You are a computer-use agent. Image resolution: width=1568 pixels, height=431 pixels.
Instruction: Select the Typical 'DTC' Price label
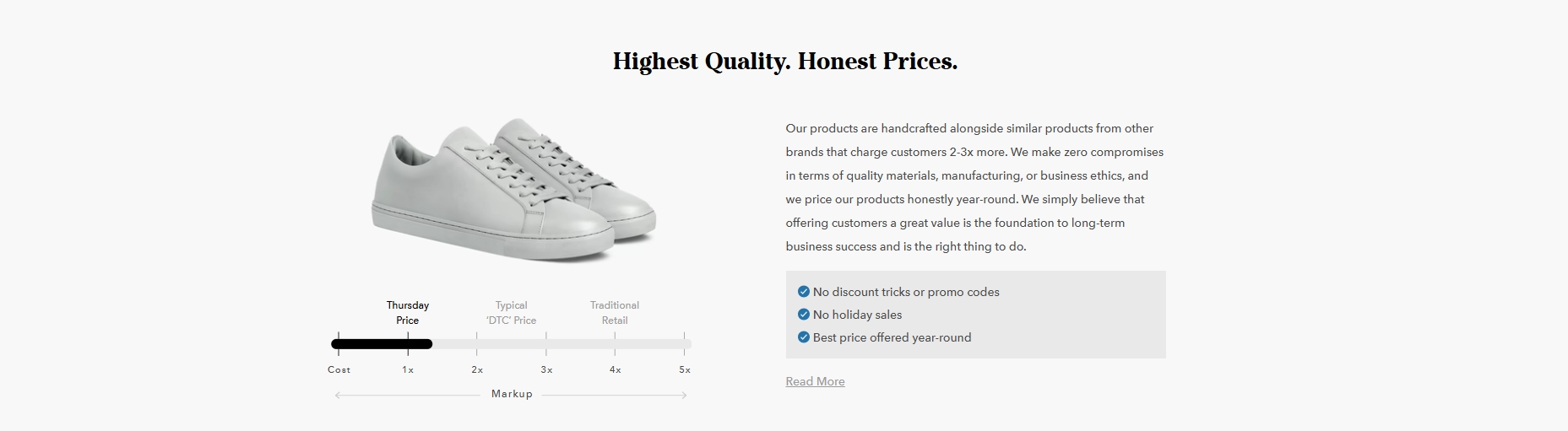pyautogui.click(x=511, y=313)
